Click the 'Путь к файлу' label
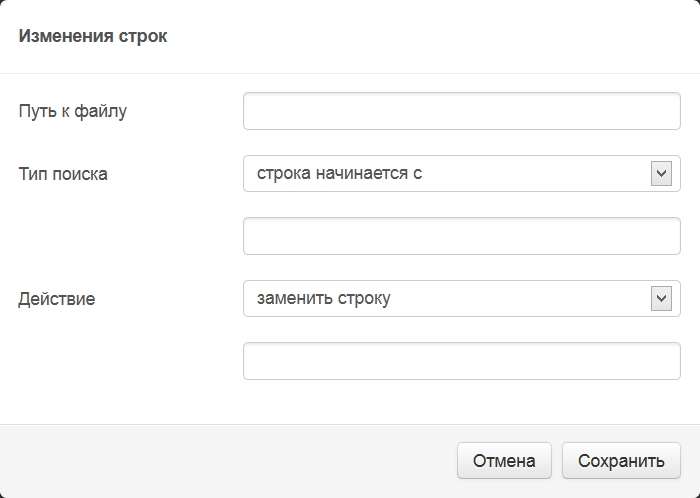Screen dimensions: 700x498 tap(73, 111)
